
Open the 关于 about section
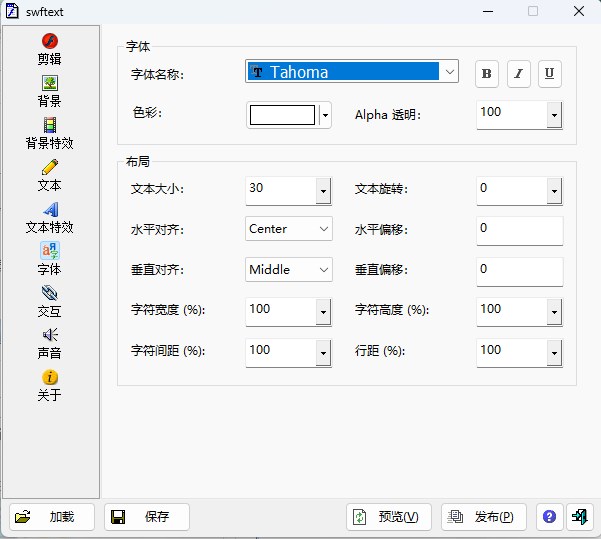[49, 385]
